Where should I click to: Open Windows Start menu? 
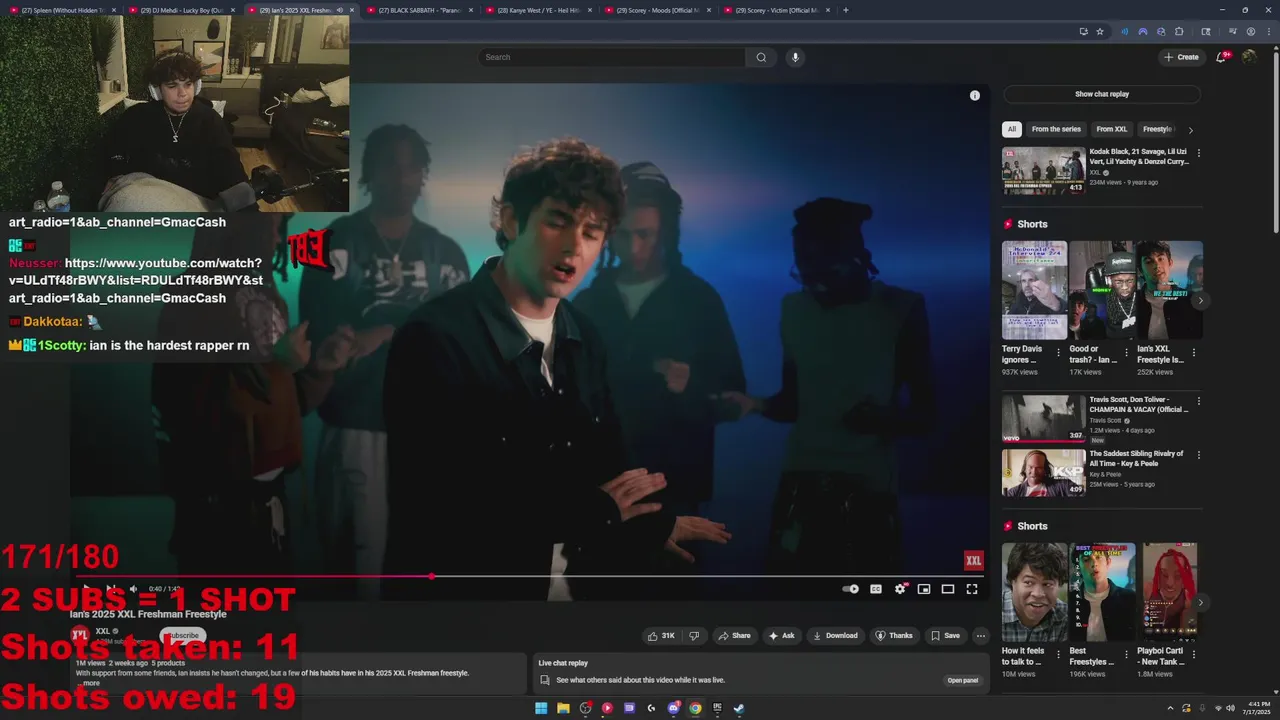click(x=541, y=708)
